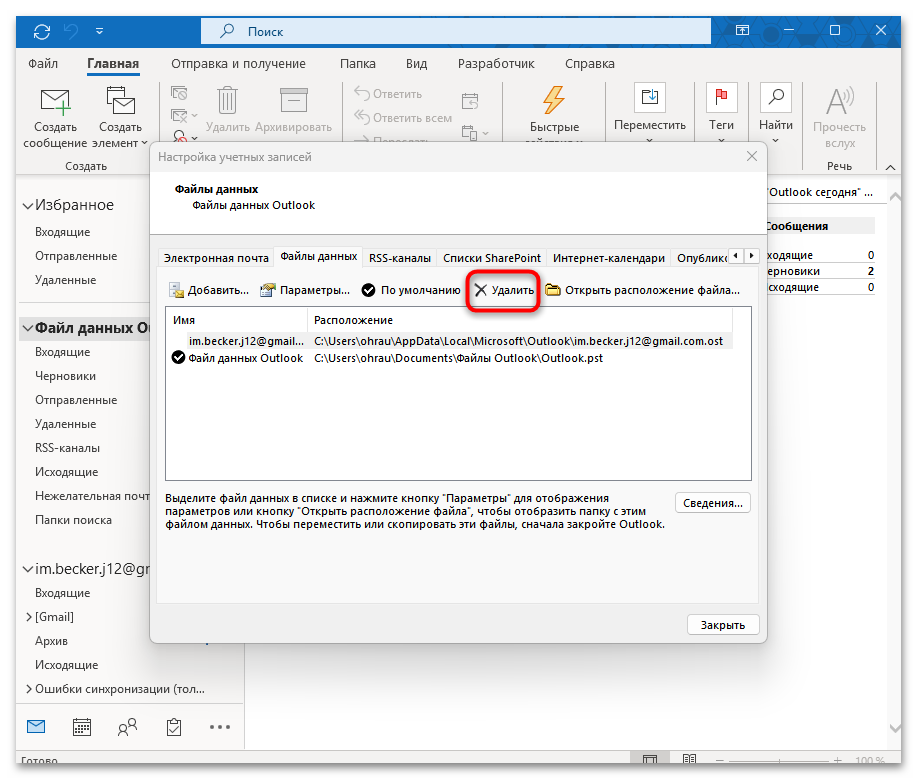Open the Найти magnifier dropdown
The height and width of the screenshot is (779, 917).
(775, 114)
